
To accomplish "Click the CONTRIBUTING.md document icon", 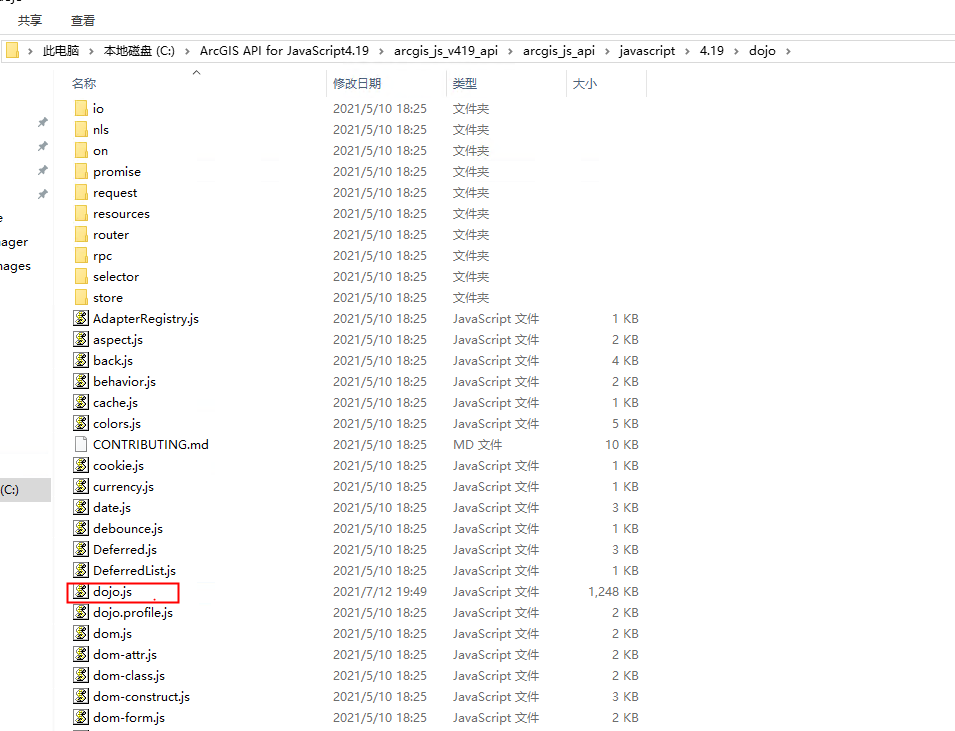I will [81, 444].
